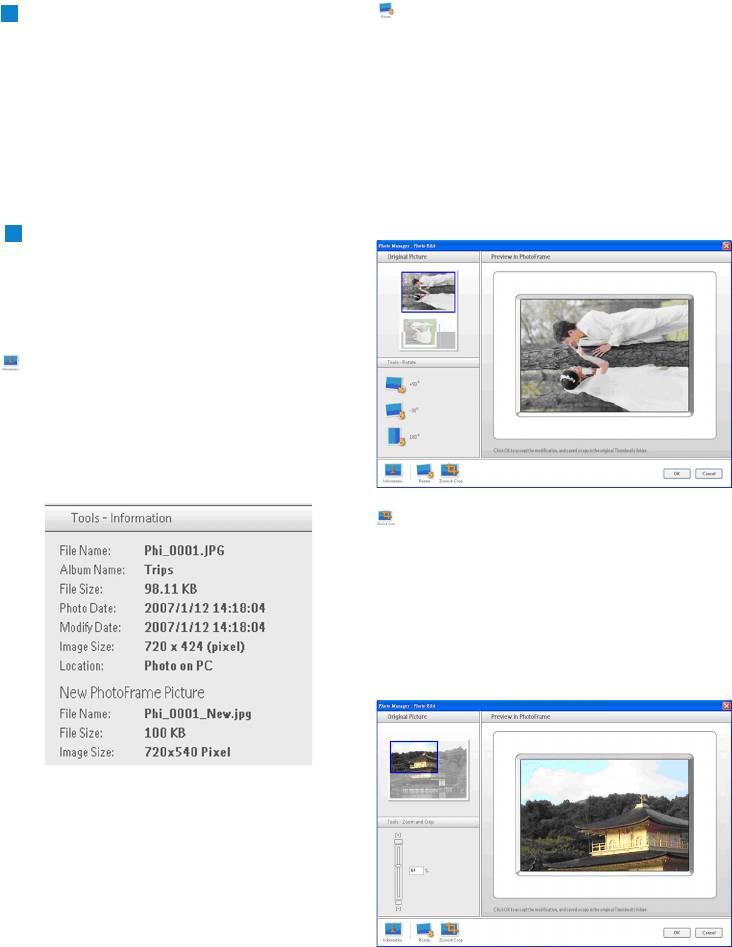This screenshot has height=947, width=732.
Task: Click Zoom & Crop in the temple photo dialog
Action: [450, 929]
